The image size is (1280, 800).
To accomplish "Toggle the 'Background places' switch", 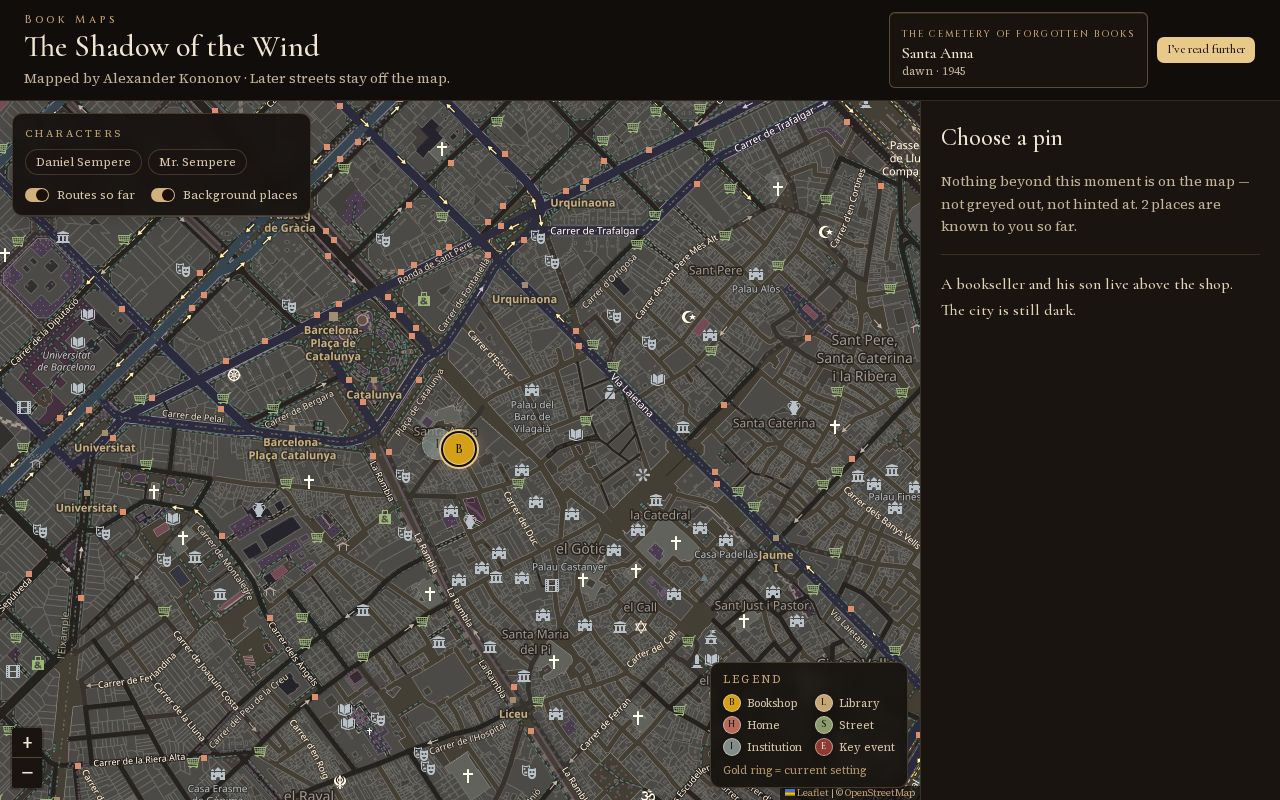I will click(163, 195).
